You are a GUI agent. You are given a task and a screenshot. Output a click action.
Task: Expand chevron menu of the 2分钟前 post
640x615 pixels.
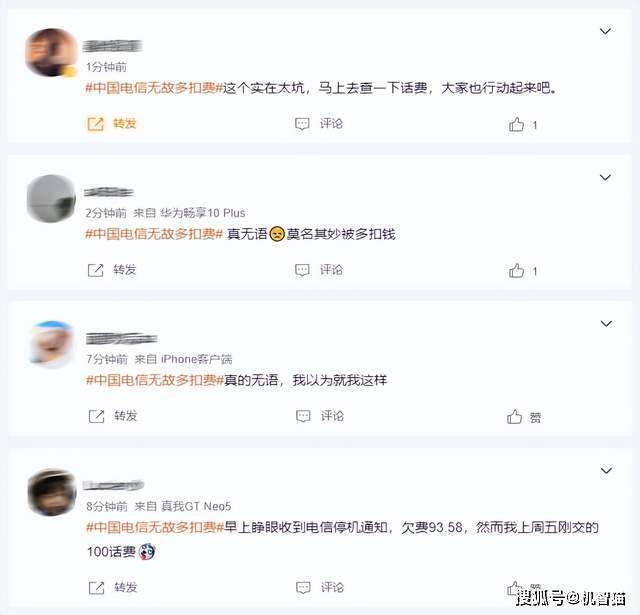605,177
